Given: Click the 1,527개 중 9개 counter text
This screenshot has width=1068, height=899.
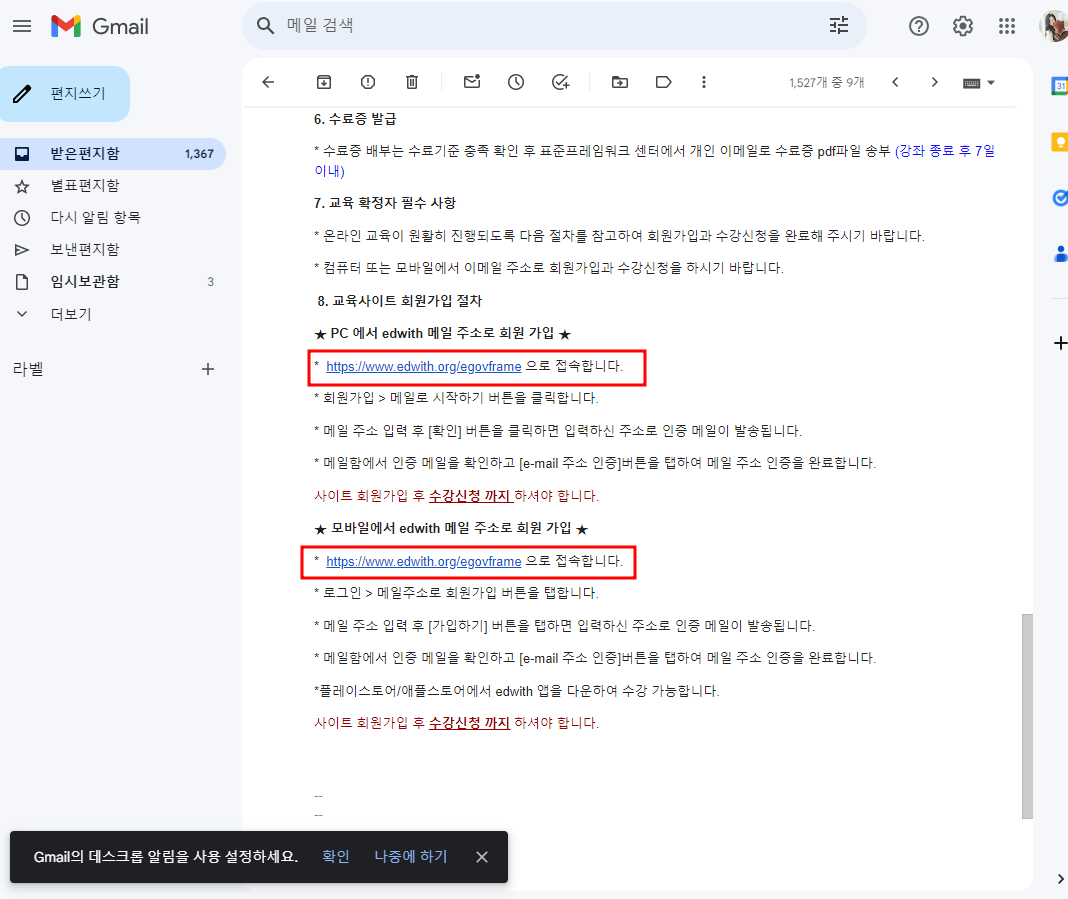Looking at the screenshot, I should (826, 83).
